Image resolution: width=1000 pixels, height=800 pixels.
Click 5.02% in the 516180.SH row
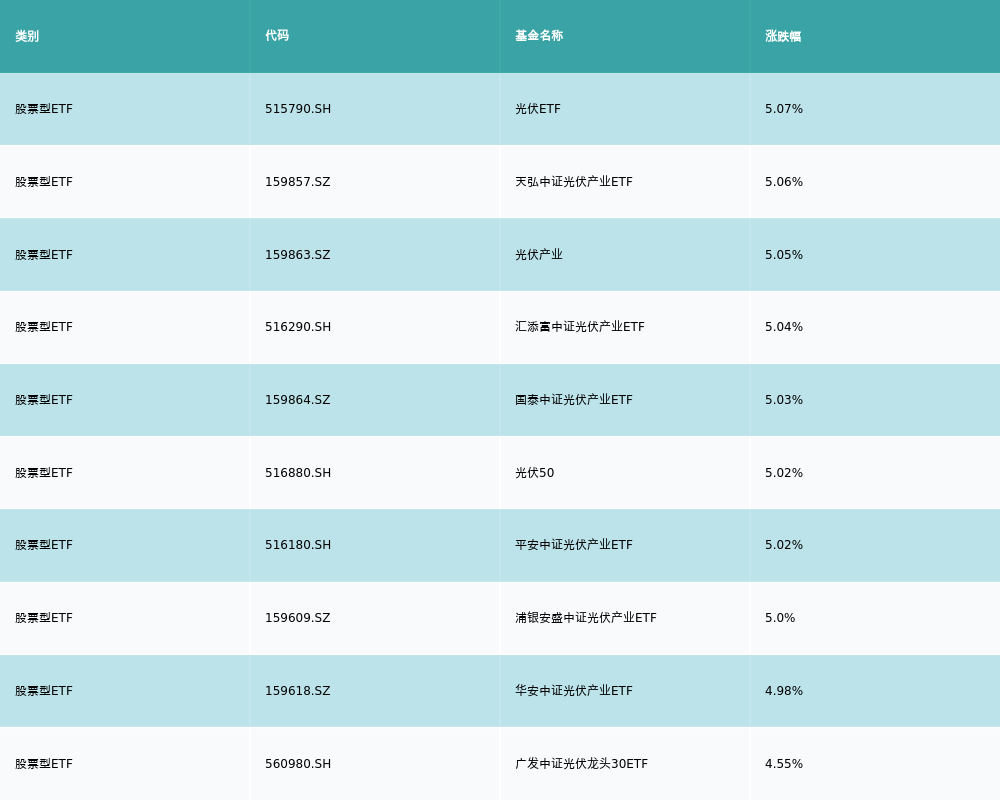point(784,545)
